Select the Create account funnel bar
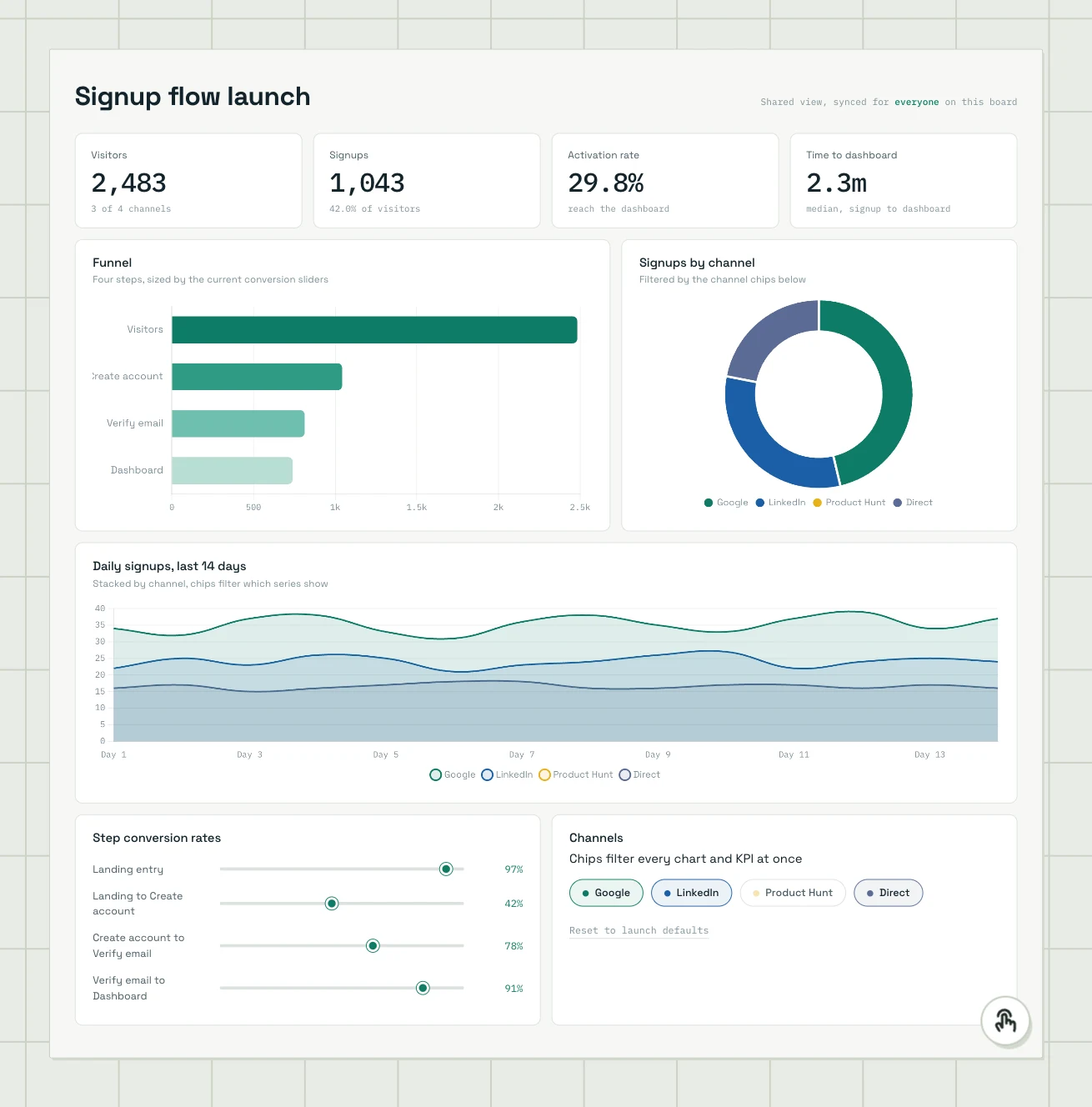 (257, 377)
